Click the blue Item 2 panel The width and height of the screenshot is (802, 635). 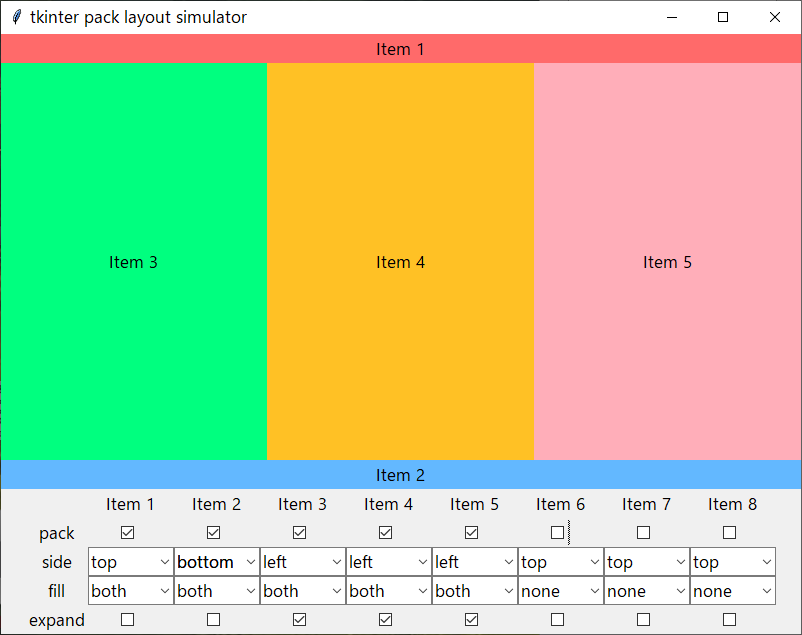point(401,475)
